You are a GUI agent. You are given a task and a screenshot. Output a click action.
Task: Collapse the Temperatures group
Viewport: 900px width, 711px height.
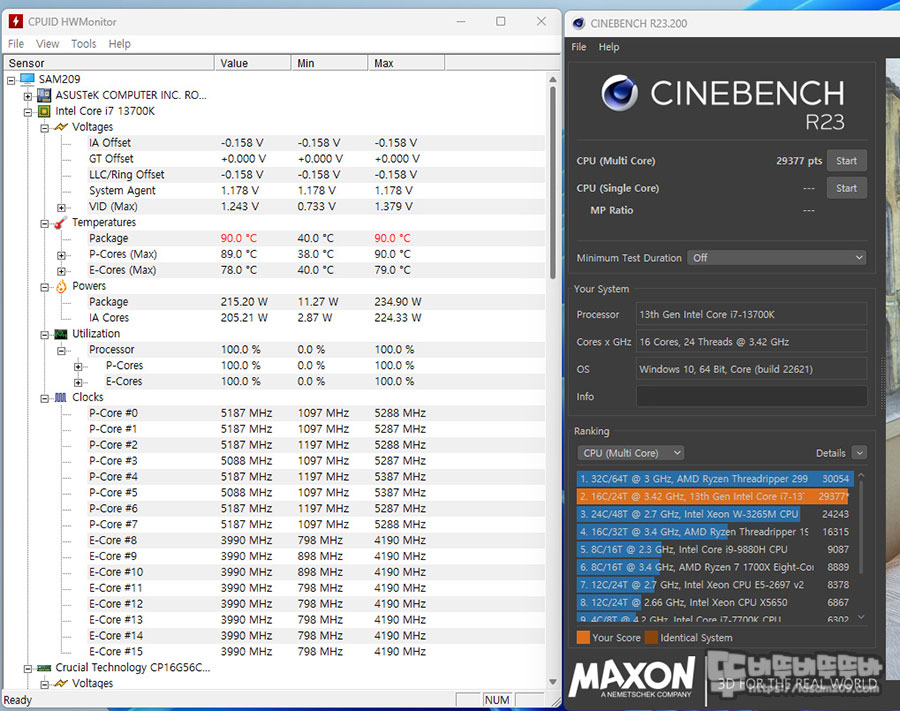click(x=44, y=224)
